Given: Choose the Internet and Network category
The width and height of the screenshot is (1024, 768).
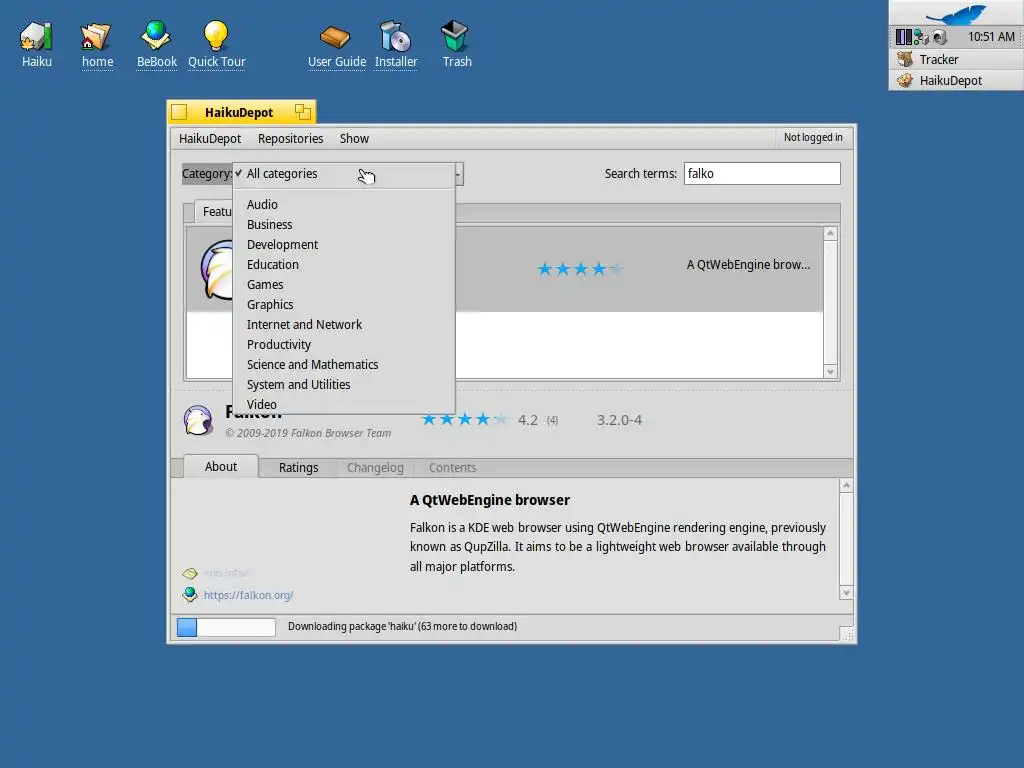Looking at the screenshot, I should coord(344,325).
